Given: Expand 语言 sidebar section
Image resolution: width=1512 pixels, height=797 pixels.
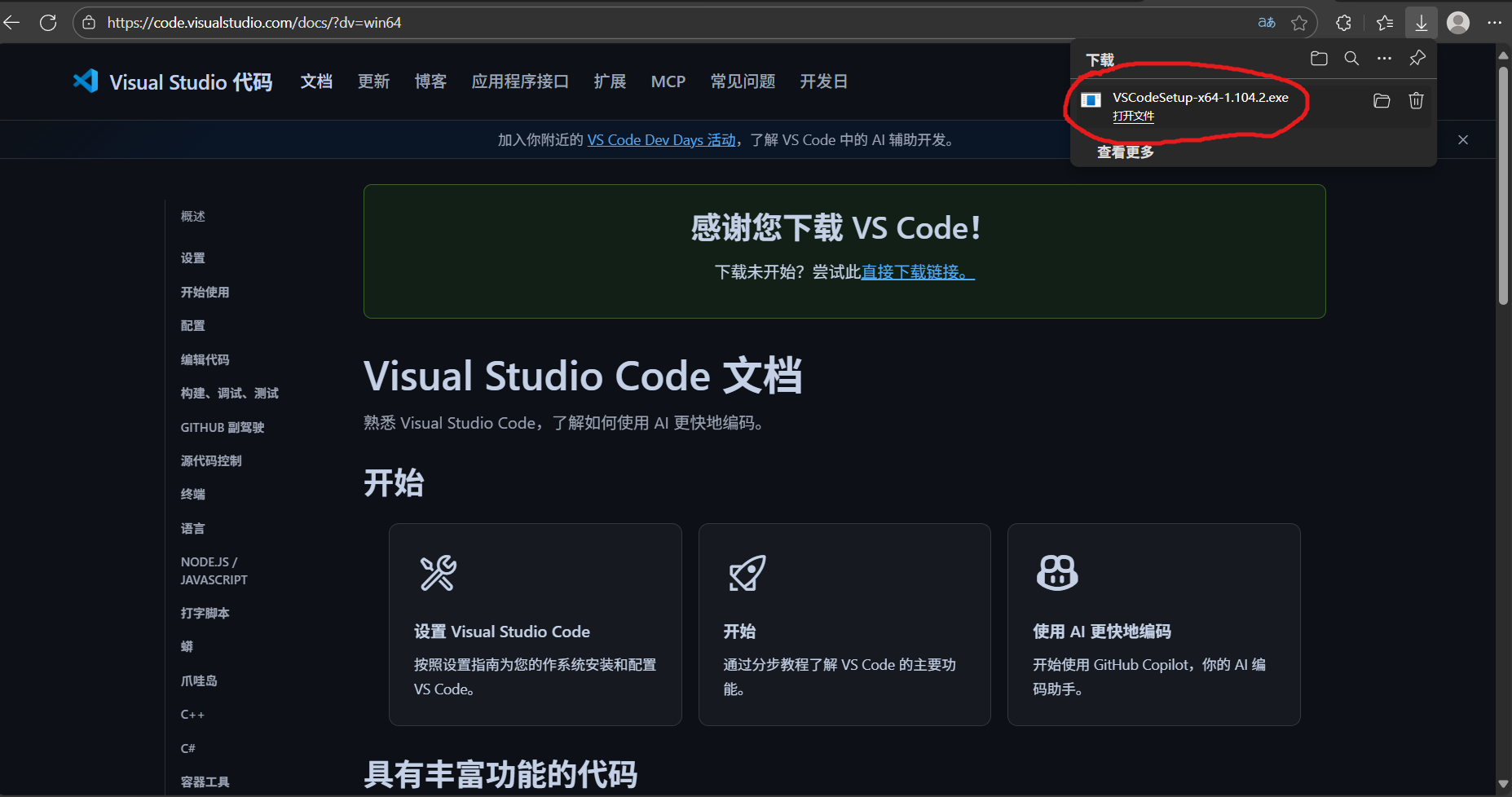Looking at the screenshot, I should (x=193, y=529).
